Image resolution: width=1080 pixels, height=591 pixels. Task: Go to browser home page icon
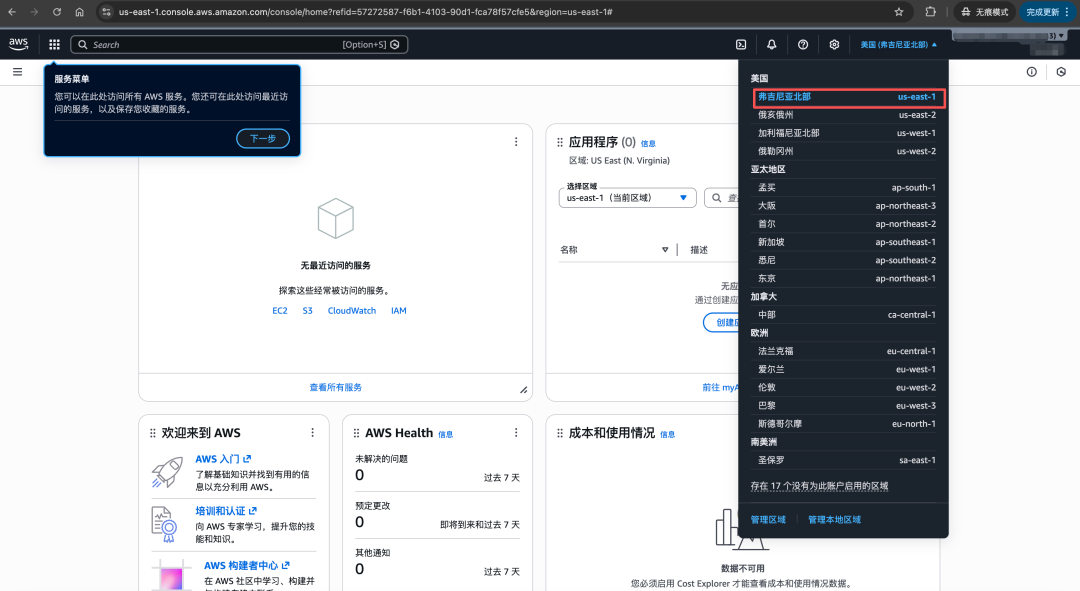click(x=79, y=12)
